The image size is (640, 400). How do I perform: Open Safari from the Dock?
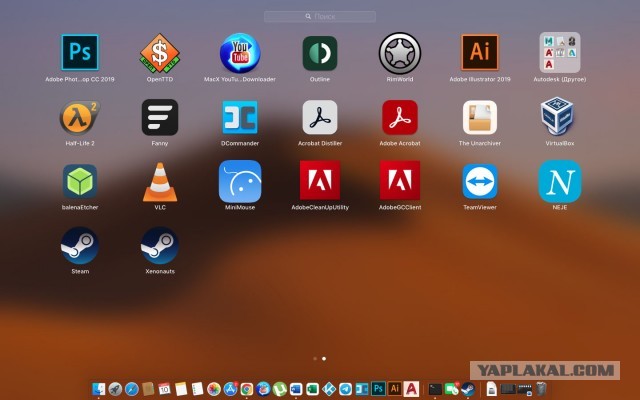(x=131, y=389)
